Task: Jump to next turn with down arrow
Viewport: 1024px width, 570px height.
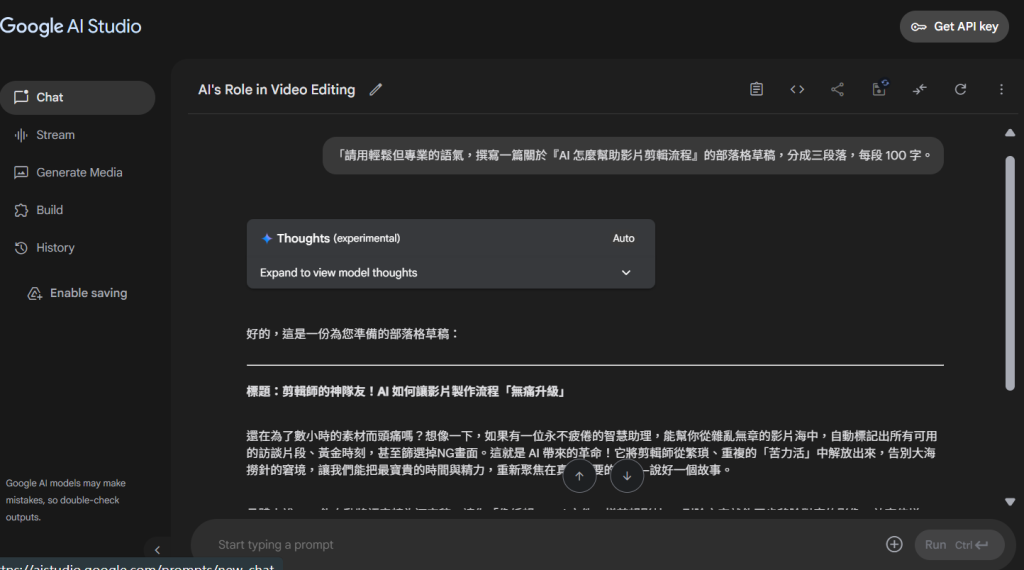Action: coord(627,476)
